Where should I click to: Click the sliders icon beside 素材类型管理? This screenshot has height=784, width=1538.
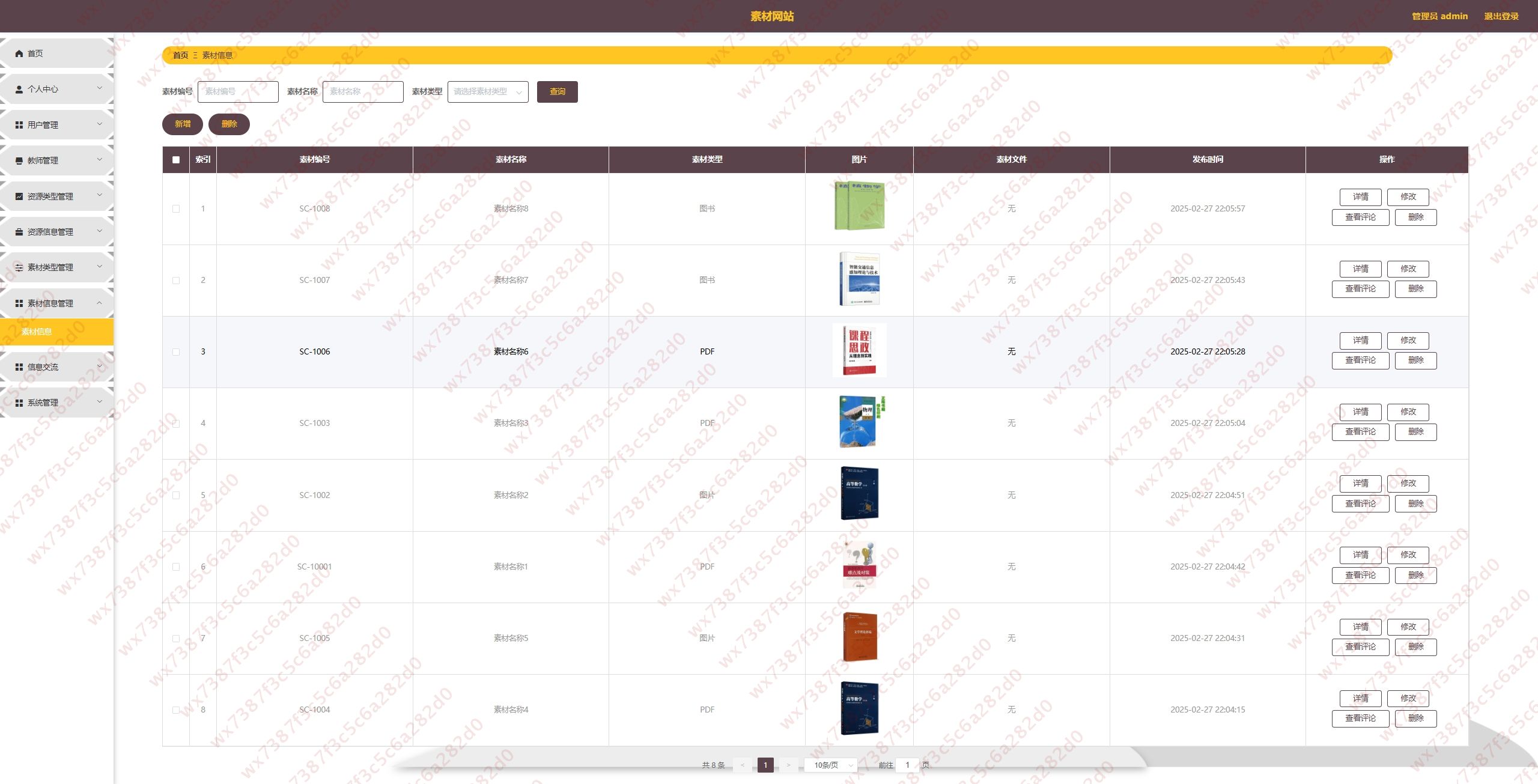pyautogui.click(x=19, y=267)
